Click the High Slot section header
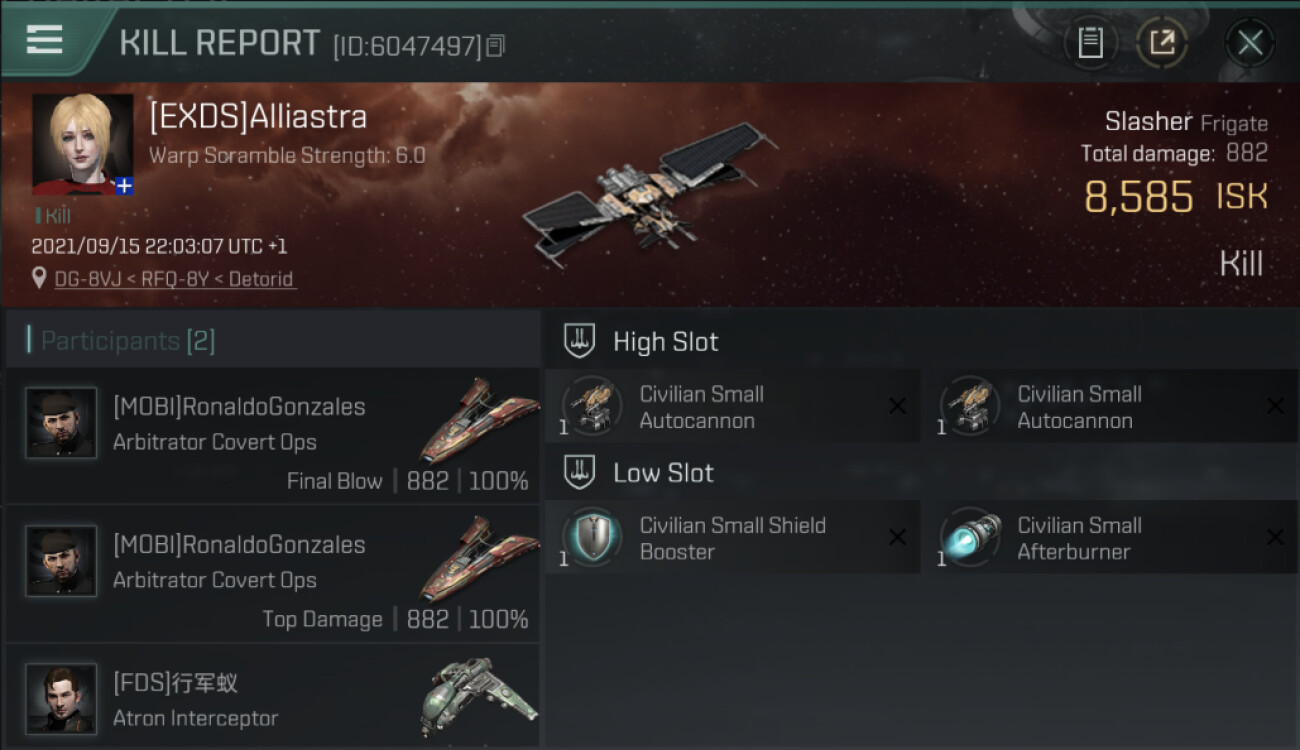 click(x=665, y=342)
